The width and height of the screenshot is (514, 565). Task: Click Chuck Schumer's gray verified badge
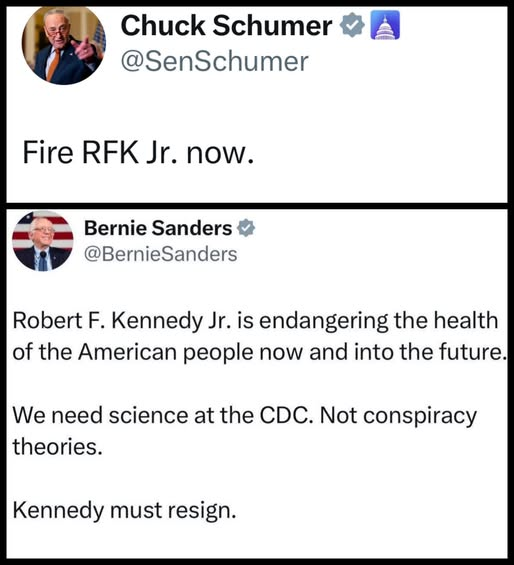[x=353, y=25]
